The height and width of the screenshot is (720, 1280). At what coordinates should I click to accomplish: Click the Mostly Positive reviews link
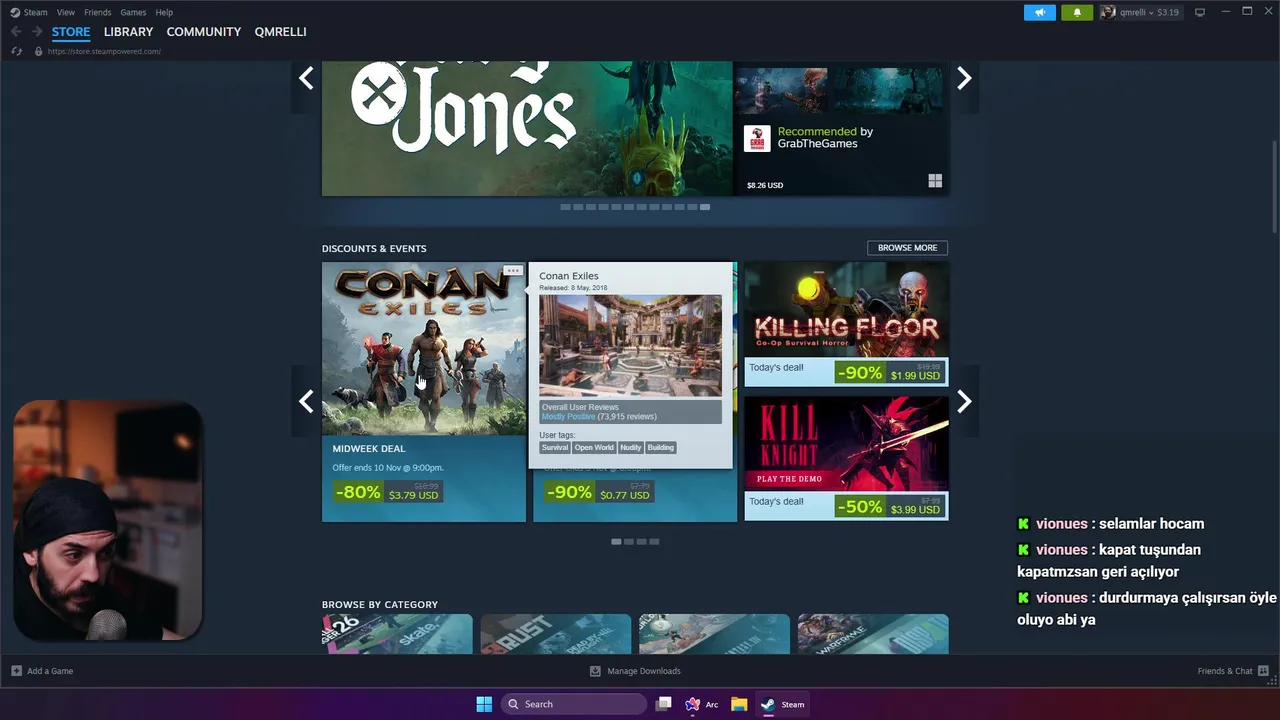568,417
